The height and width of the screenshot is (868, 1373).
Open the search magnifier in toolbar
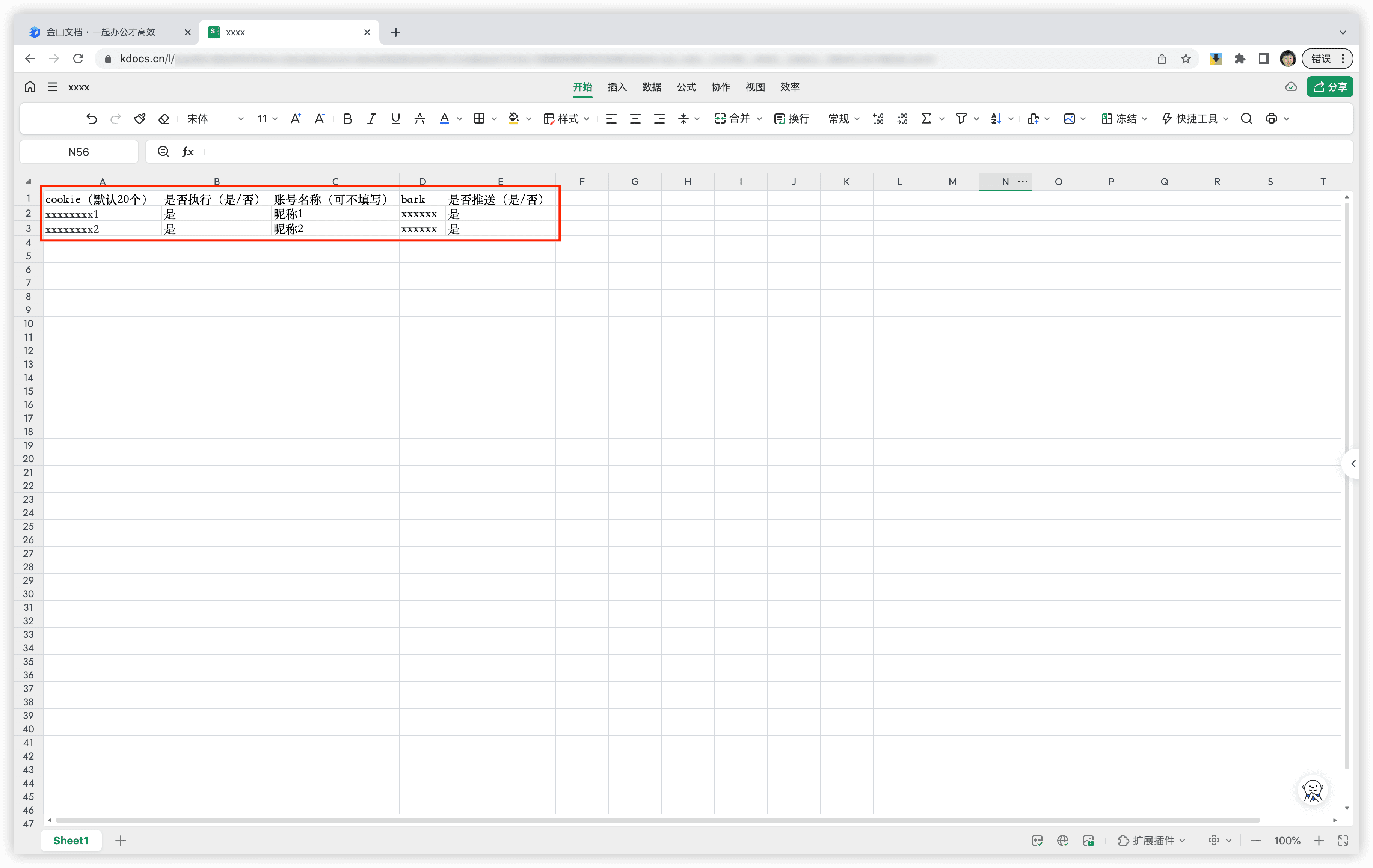point(1246,119)
